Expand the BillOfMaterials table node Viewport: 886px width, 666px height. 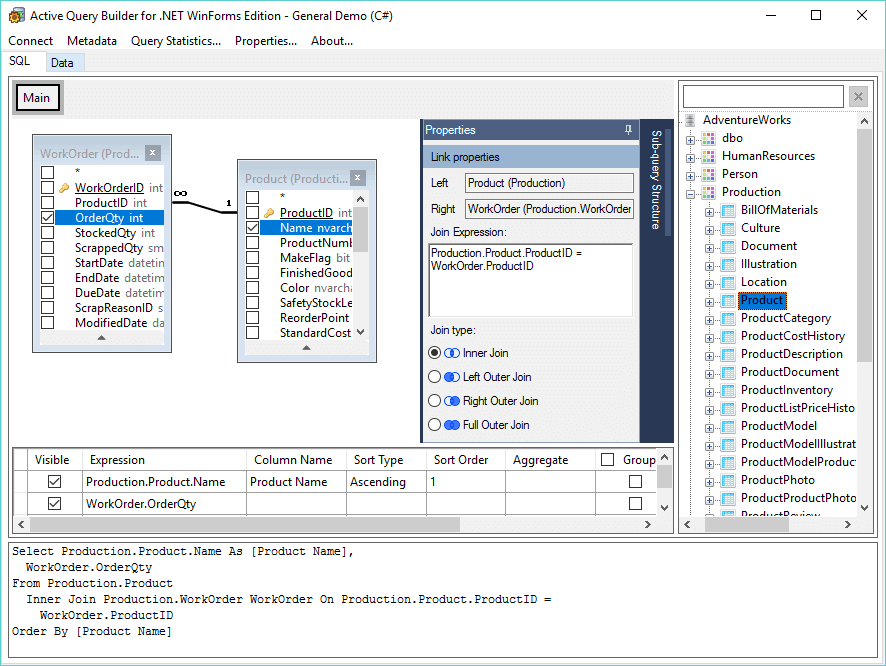click(x=709, y=212)
